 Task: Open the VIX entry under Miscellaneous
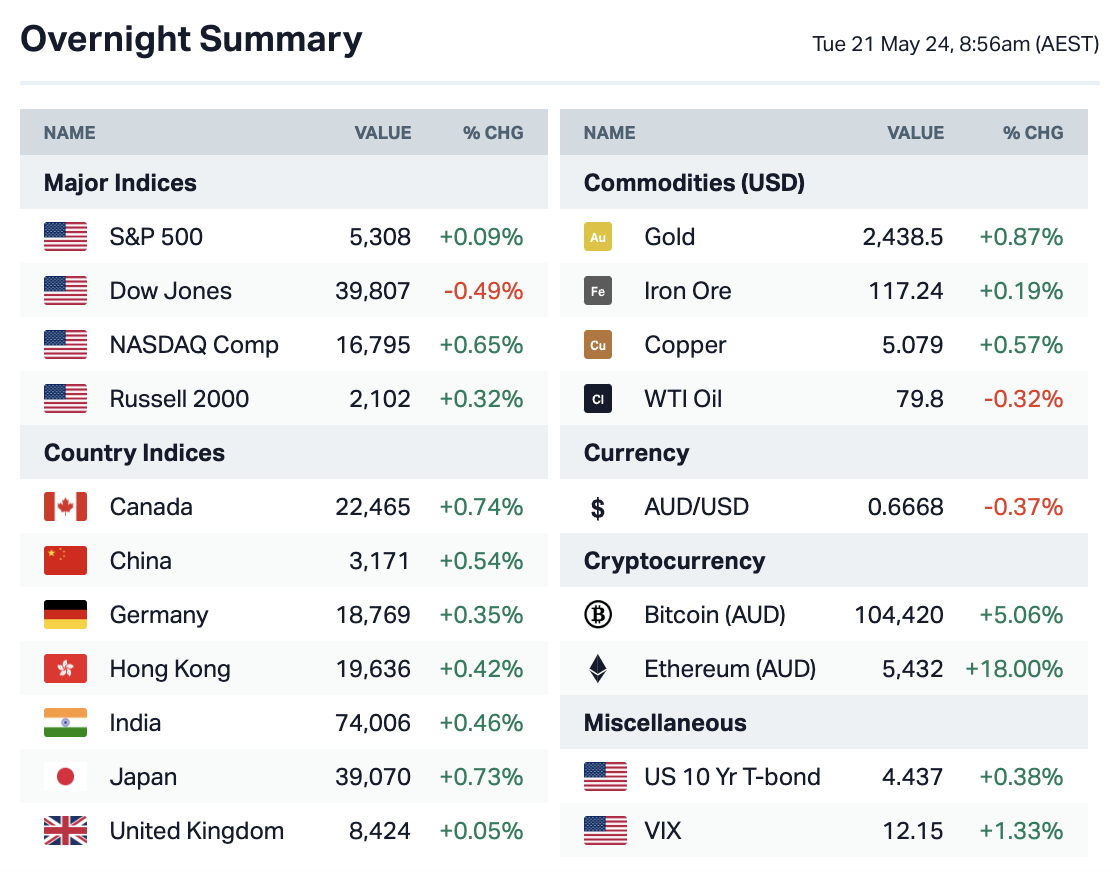click(x=663, y=831)
